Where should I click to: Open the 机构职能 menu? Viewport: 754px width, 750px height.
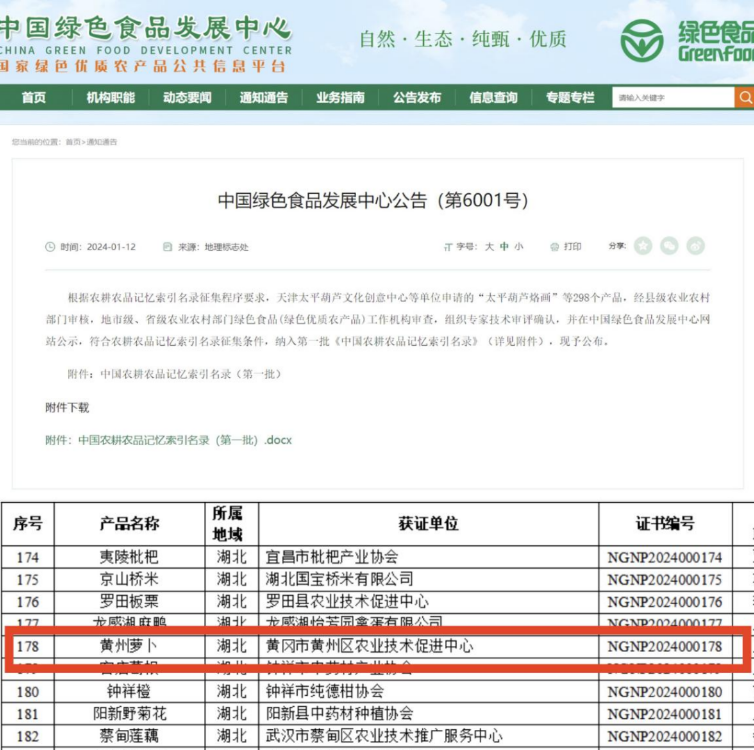pyautogui.click(x=111, y=98)
